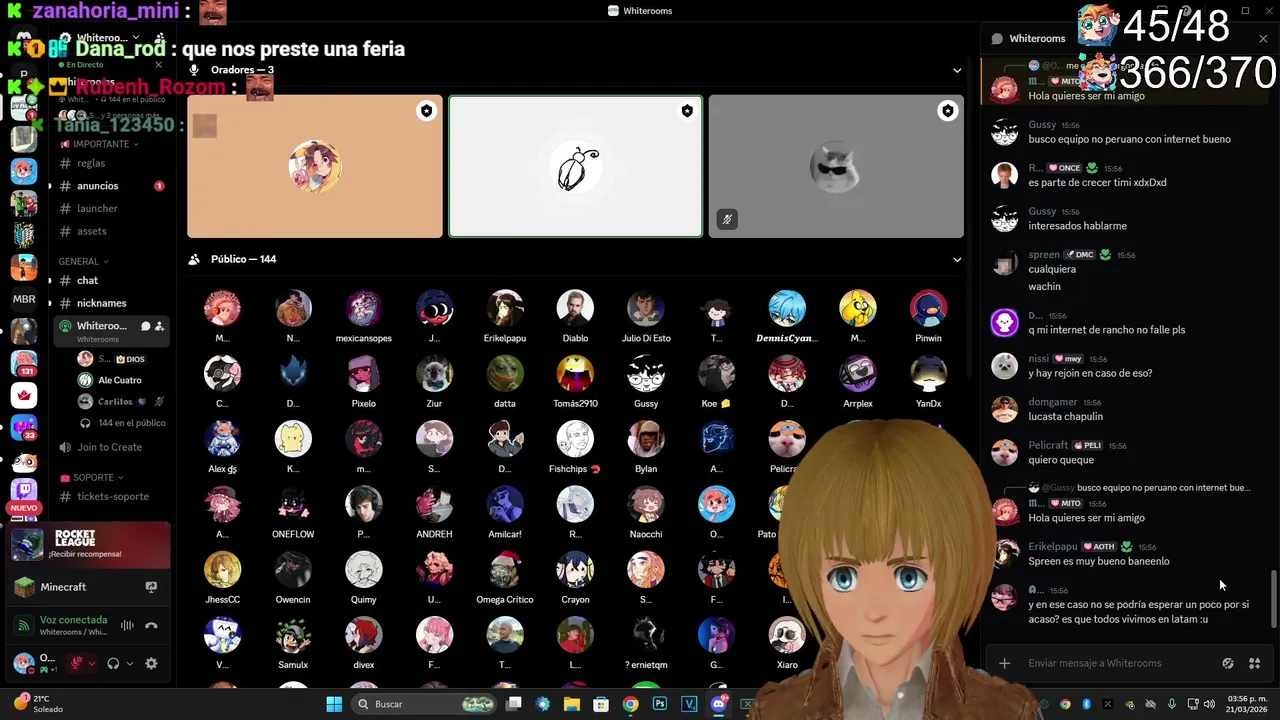Select Whiterooms stage channel

[110, 330]
